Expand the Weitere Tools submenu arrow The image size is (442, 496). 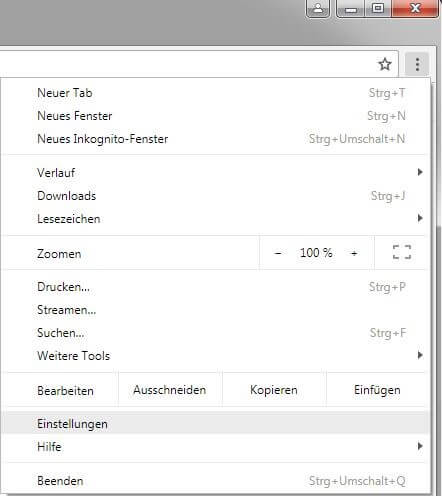(420, 355)
